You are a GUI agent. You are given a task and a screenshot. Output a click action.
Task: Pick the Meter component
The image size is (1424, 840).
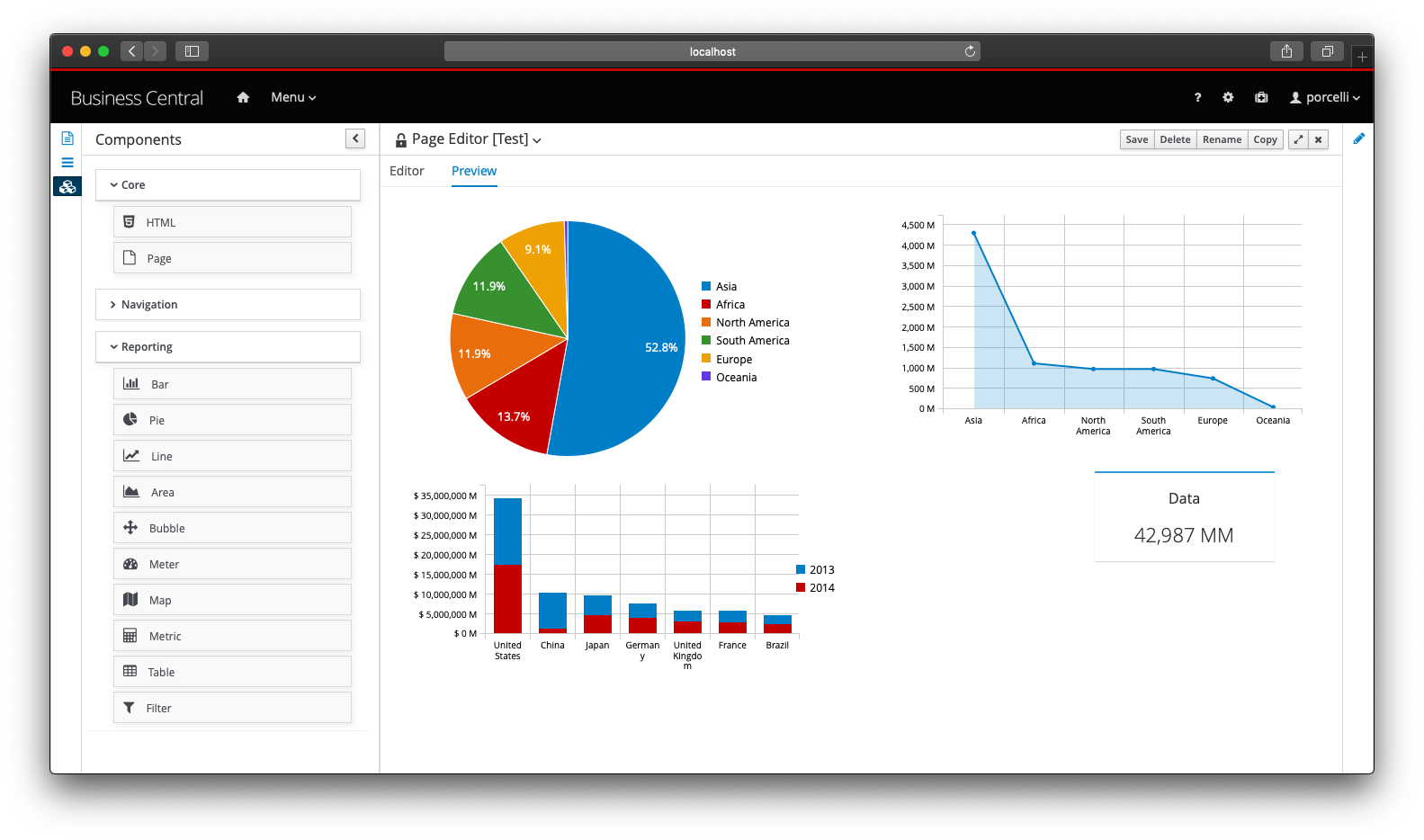coord(232,564)
